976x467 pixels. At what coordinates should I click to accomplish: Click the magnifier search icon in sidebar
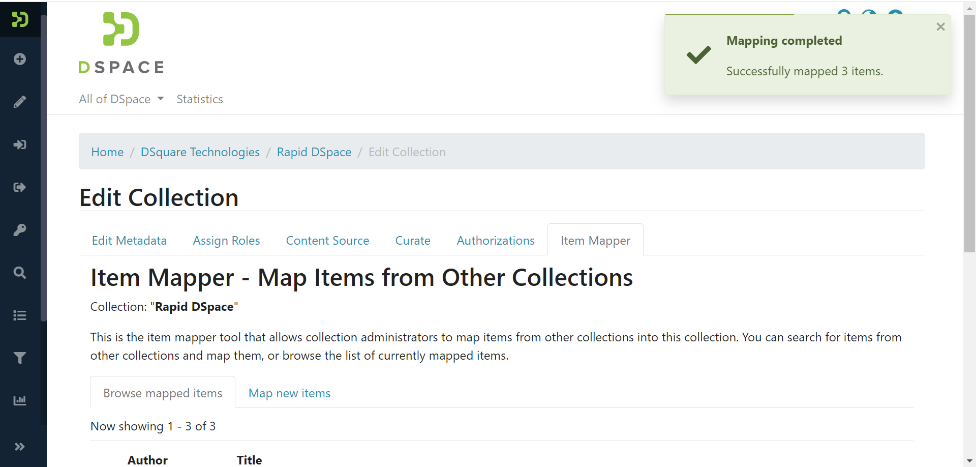tap(20, 272)
